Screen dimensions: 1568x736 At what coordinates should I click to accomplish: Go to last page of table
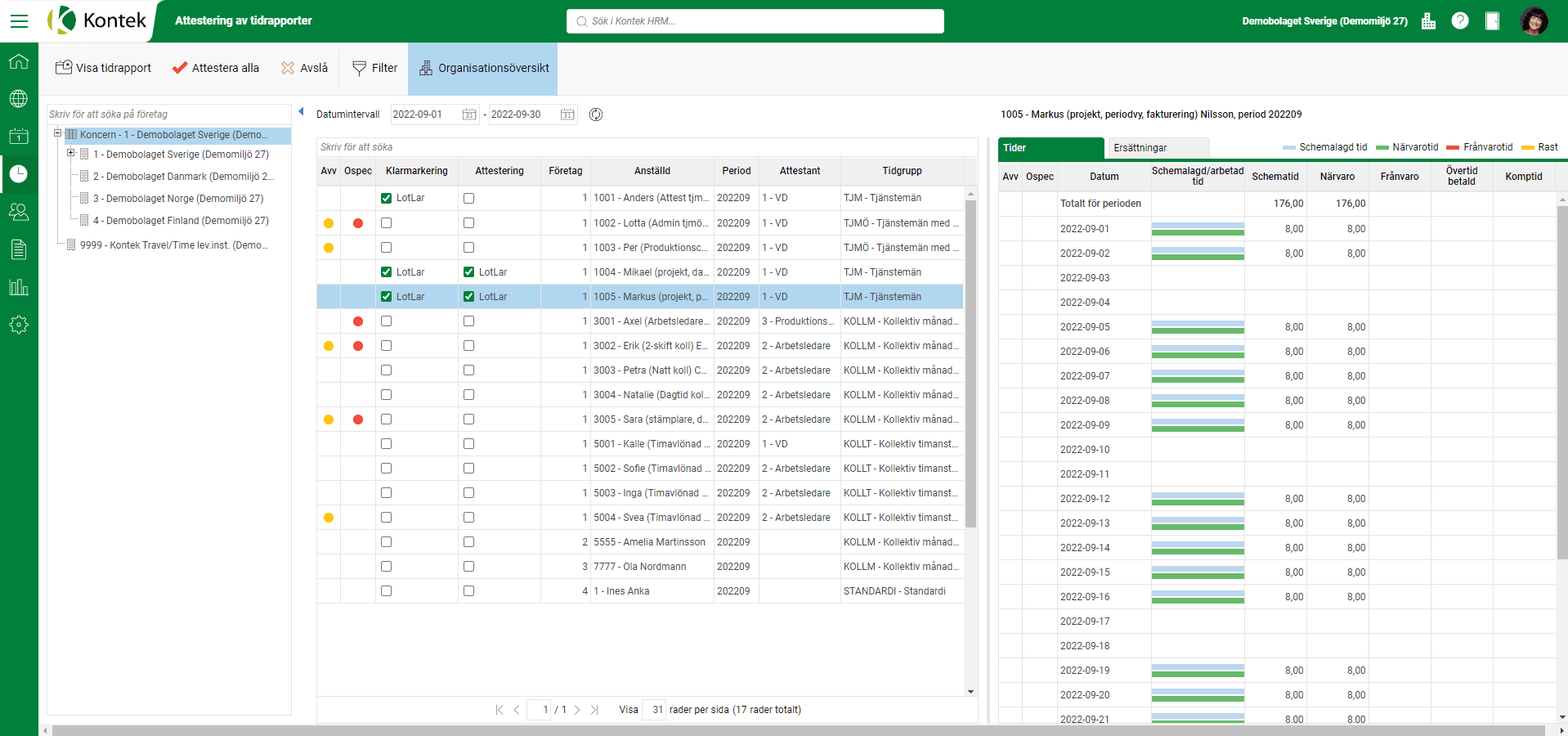[x=594, y=710]
